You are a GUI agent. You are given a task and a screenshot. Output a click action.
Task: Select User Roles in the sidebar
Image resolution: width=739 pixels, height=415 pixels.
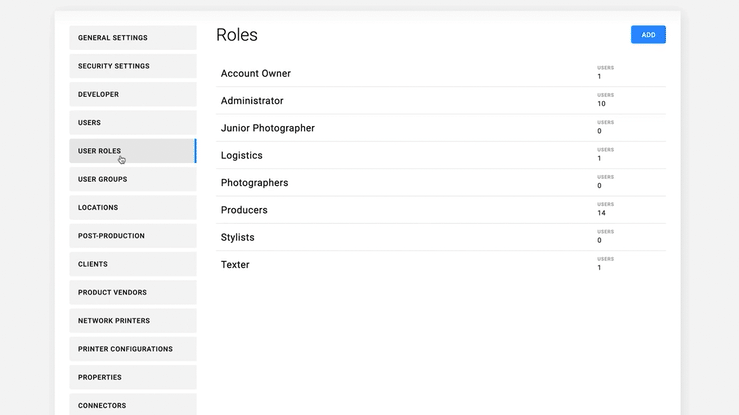point(133,151)
